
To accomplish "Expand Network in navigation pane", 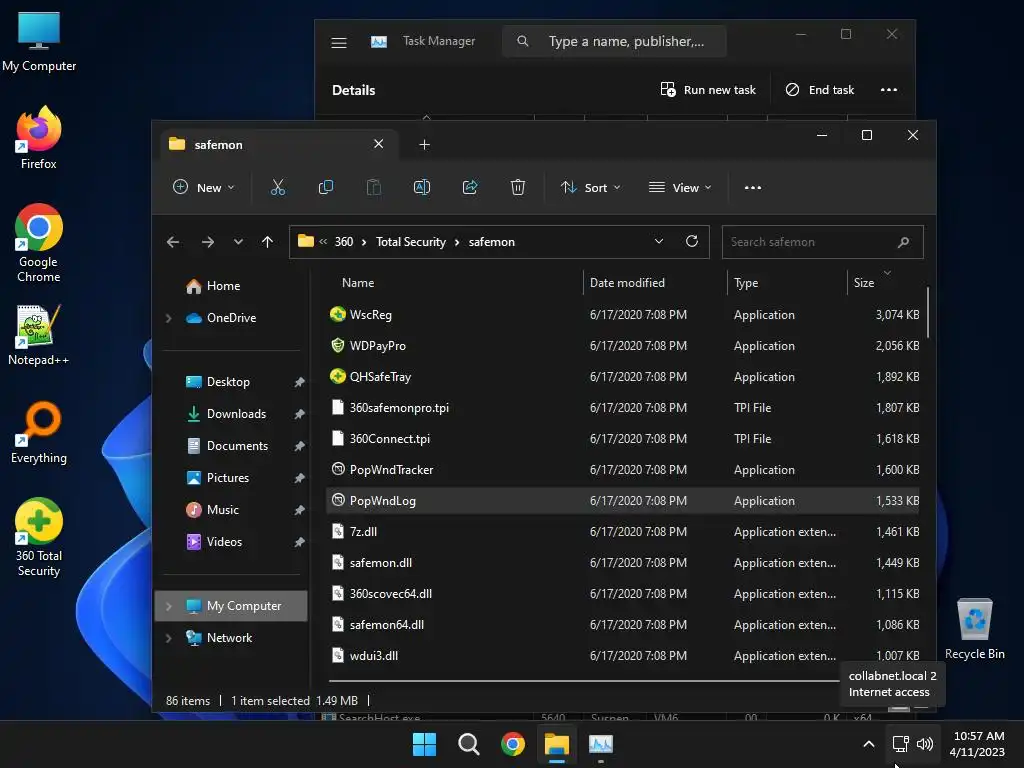I will click(x=168, y=638).
